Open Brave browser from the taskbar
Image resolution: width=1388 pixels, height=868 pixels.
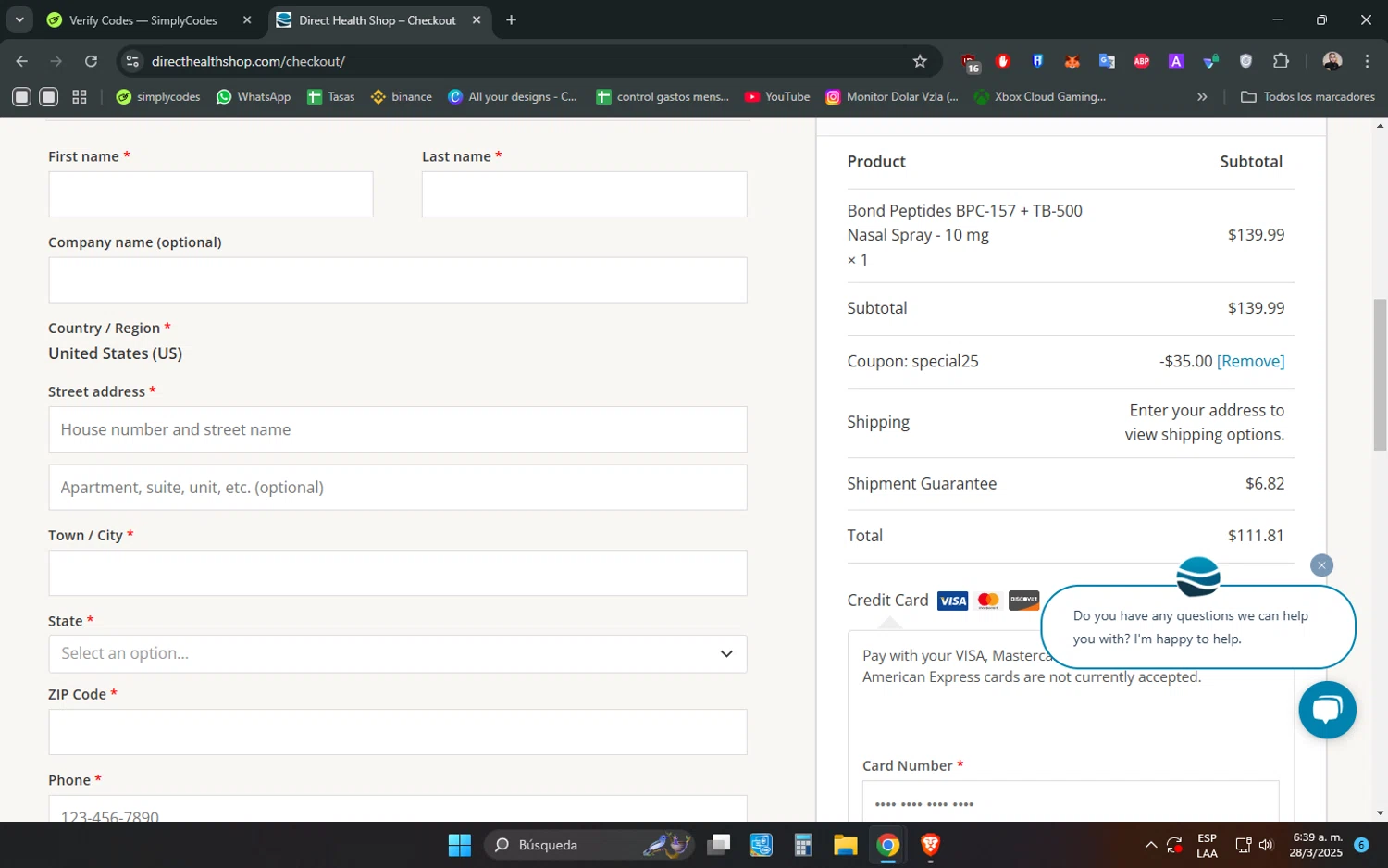point(930,845)
